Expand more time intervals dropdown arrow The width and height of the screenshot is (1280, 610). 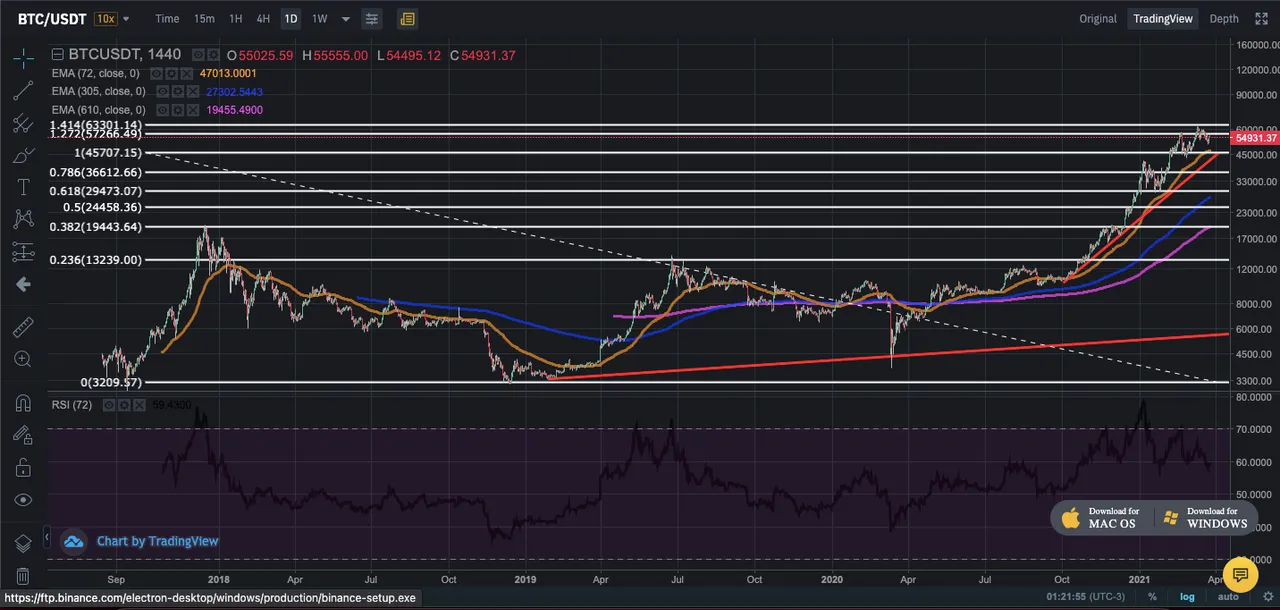click(x=346, y=19)
